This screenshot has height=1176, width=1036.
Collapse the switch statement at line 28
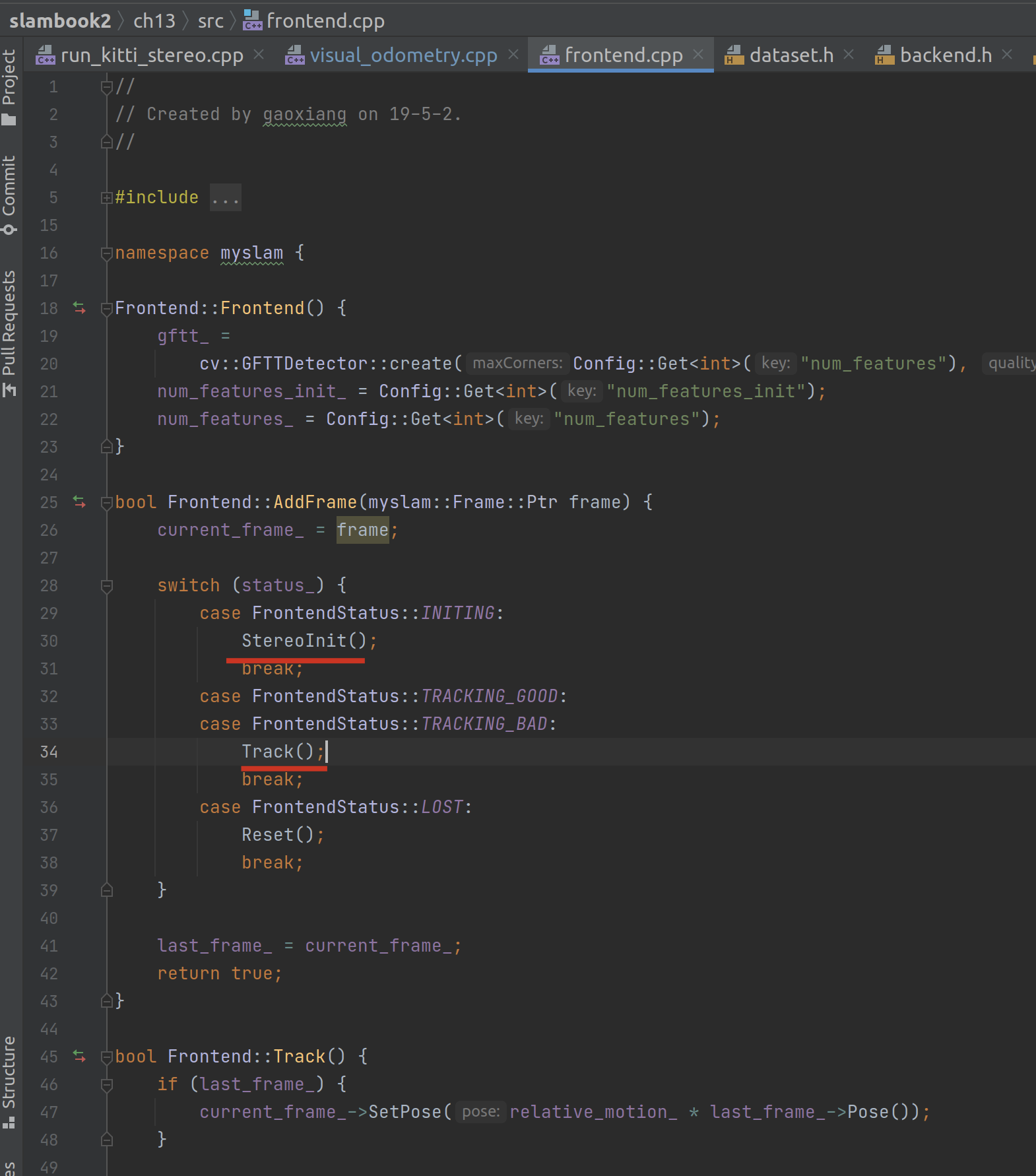click(106, 585)
